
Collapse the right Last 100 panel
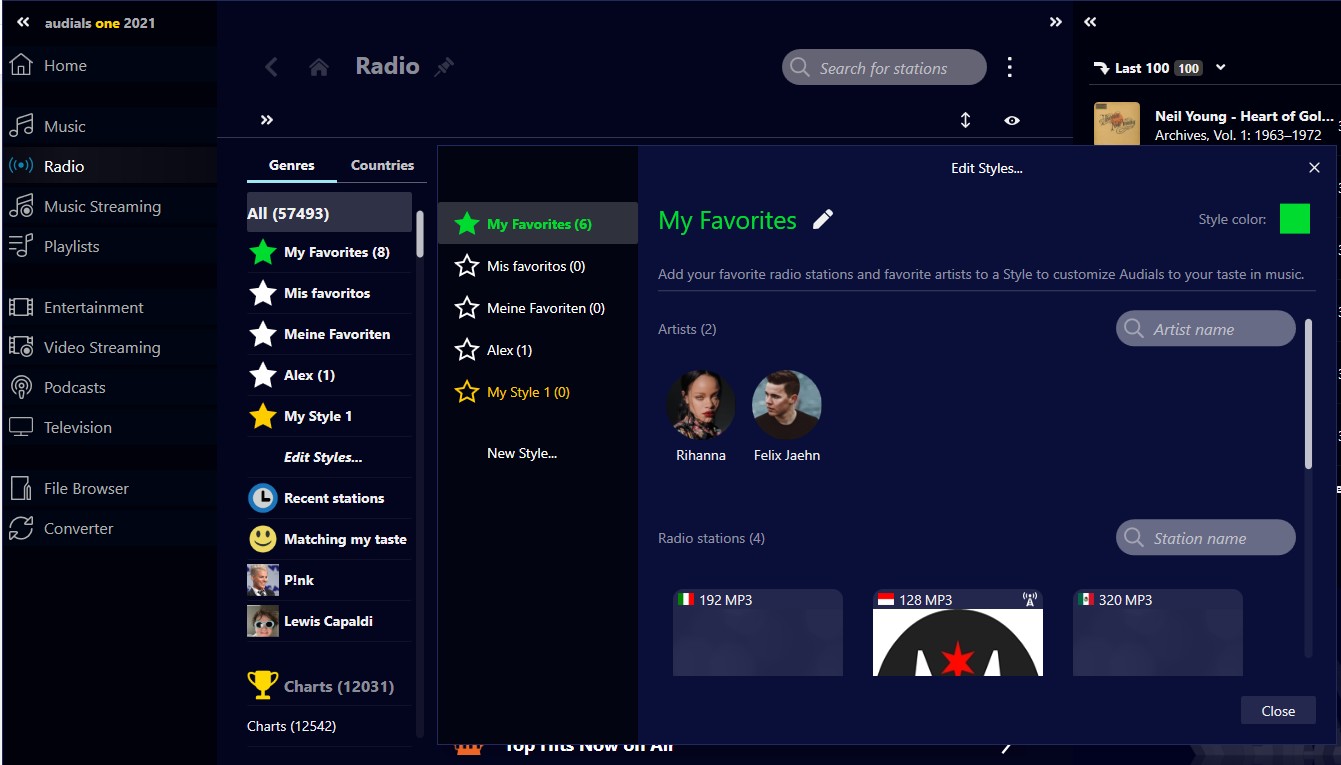click(1091, 22)
